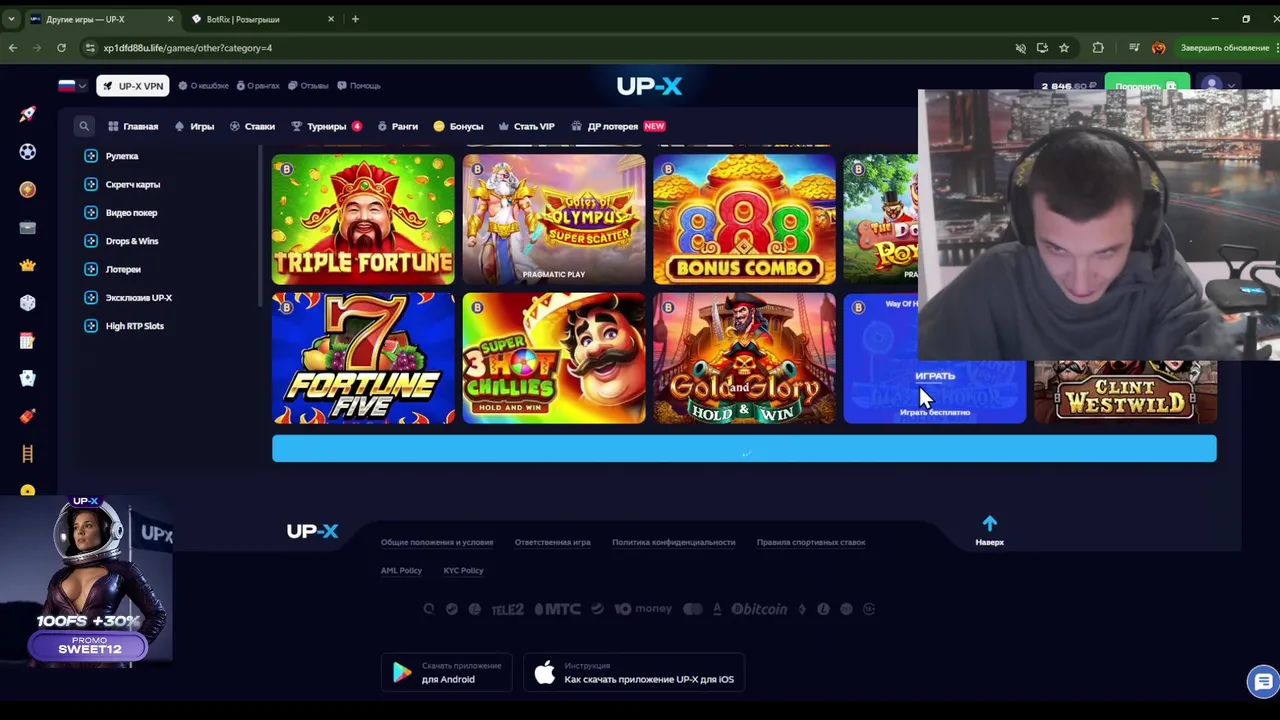Click the search magnifier icon

point(84,126)
